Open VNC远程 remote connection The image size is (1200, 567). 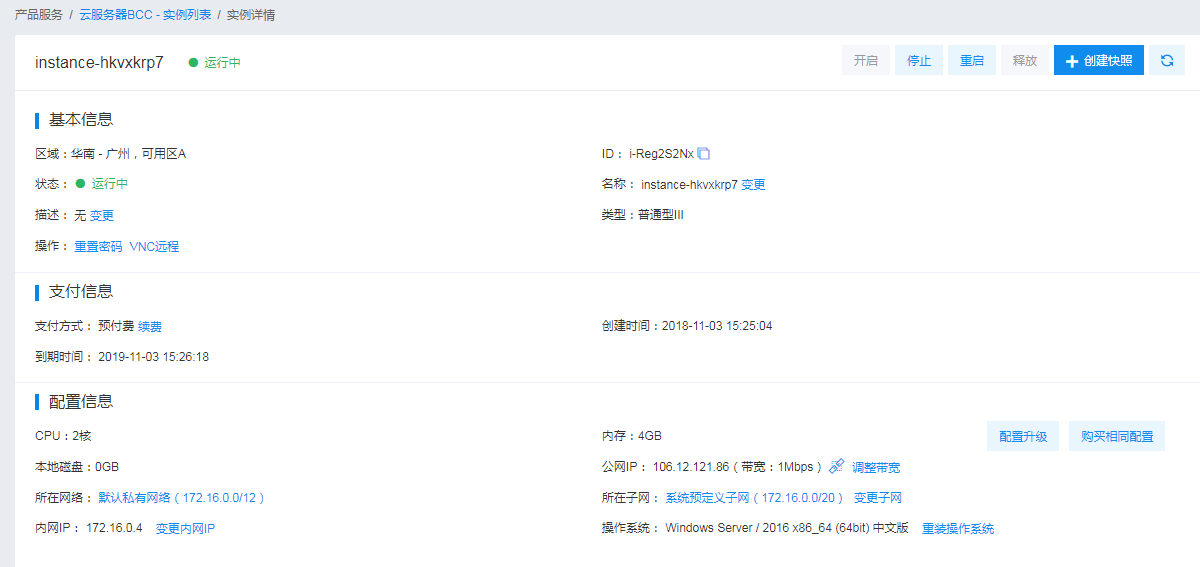click(x=154, y=247)
